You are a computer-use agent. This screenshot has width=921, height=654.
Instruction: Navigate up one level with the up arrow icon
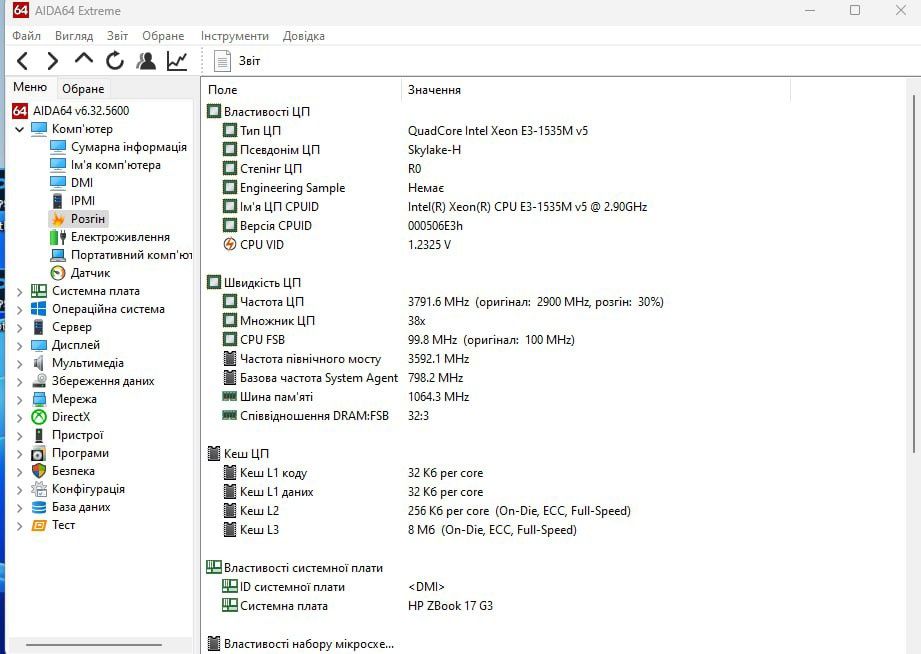(x=84, y=59)
